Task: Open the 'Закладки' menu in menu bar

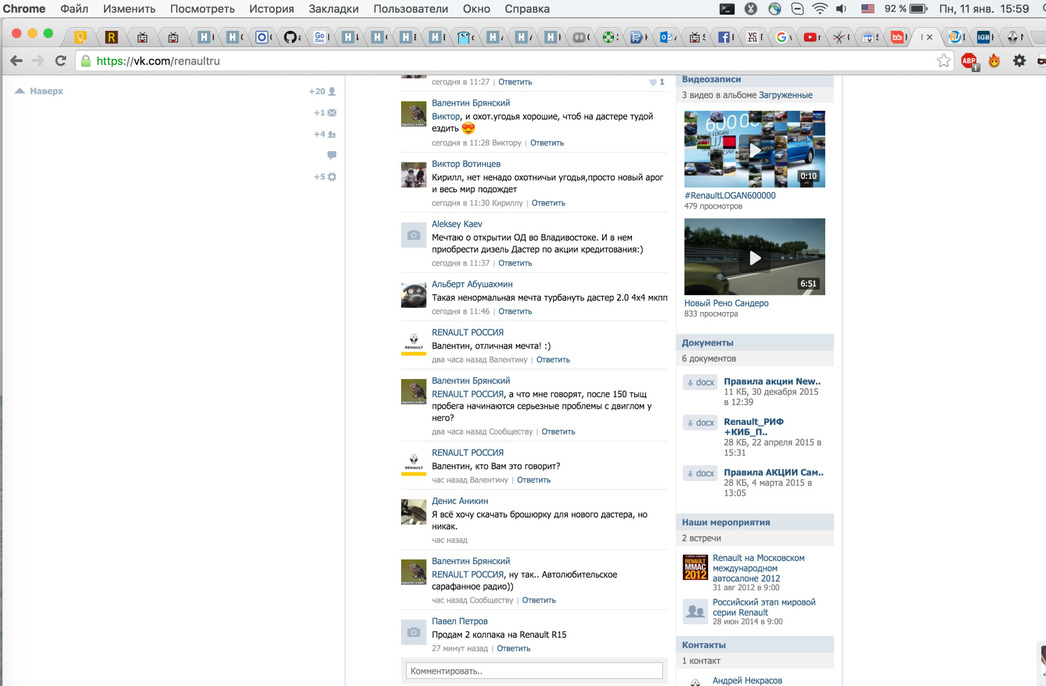Action: coord(333,9)
